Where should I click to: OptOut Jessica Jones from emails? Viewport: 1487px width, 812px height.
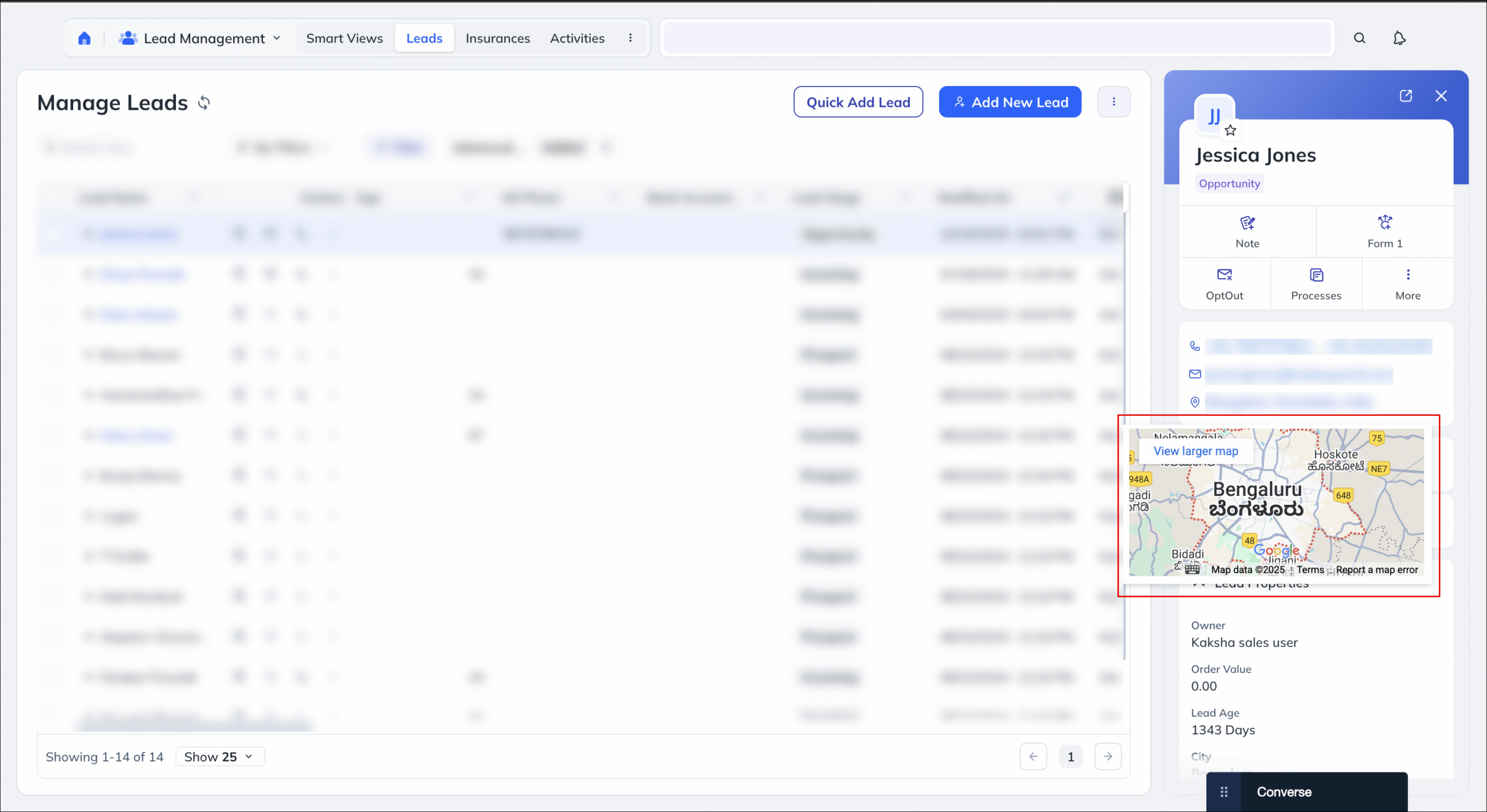pyautogui.click(x=1225, y=283)
